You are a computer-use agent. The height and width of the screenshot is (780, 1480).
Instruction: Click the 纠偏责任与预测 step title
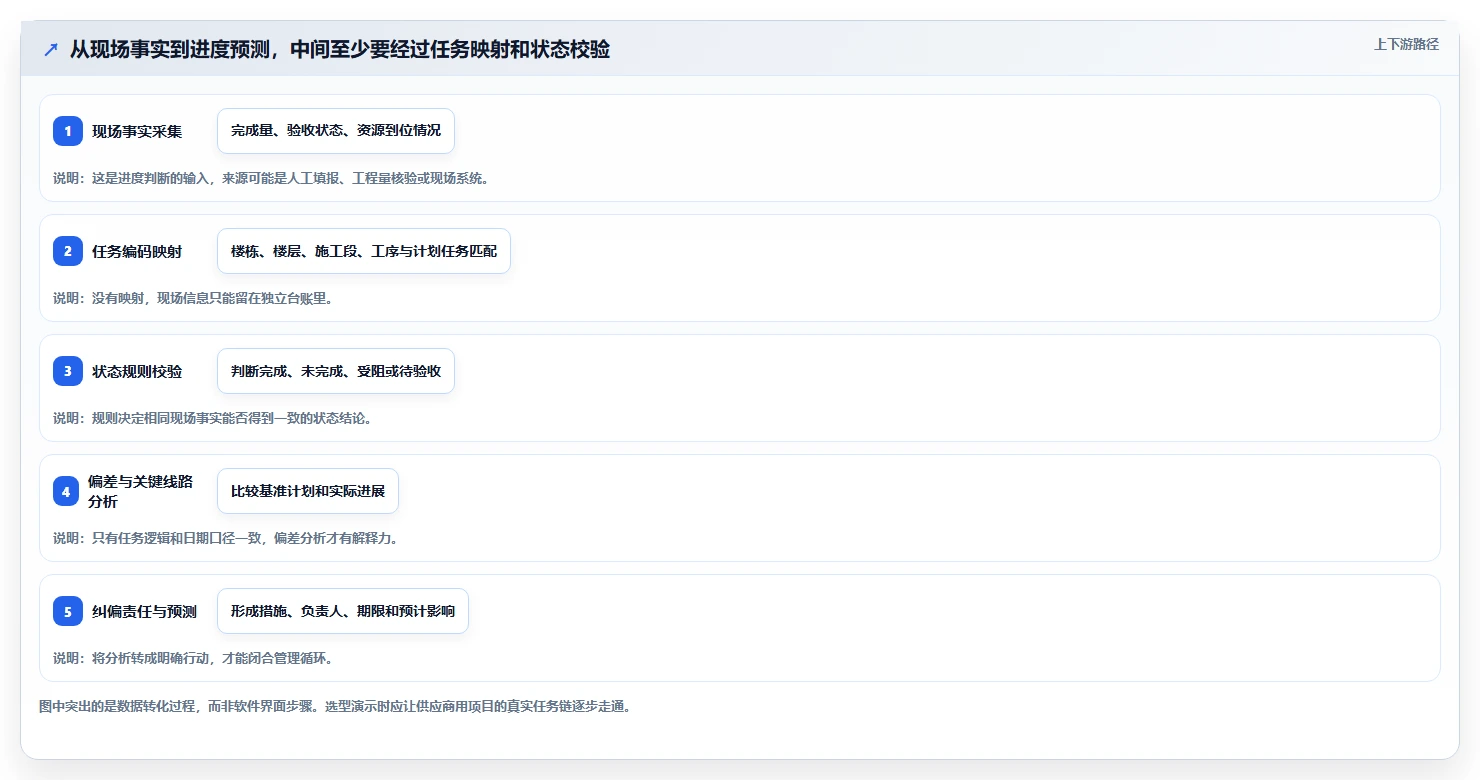[144, 611]
